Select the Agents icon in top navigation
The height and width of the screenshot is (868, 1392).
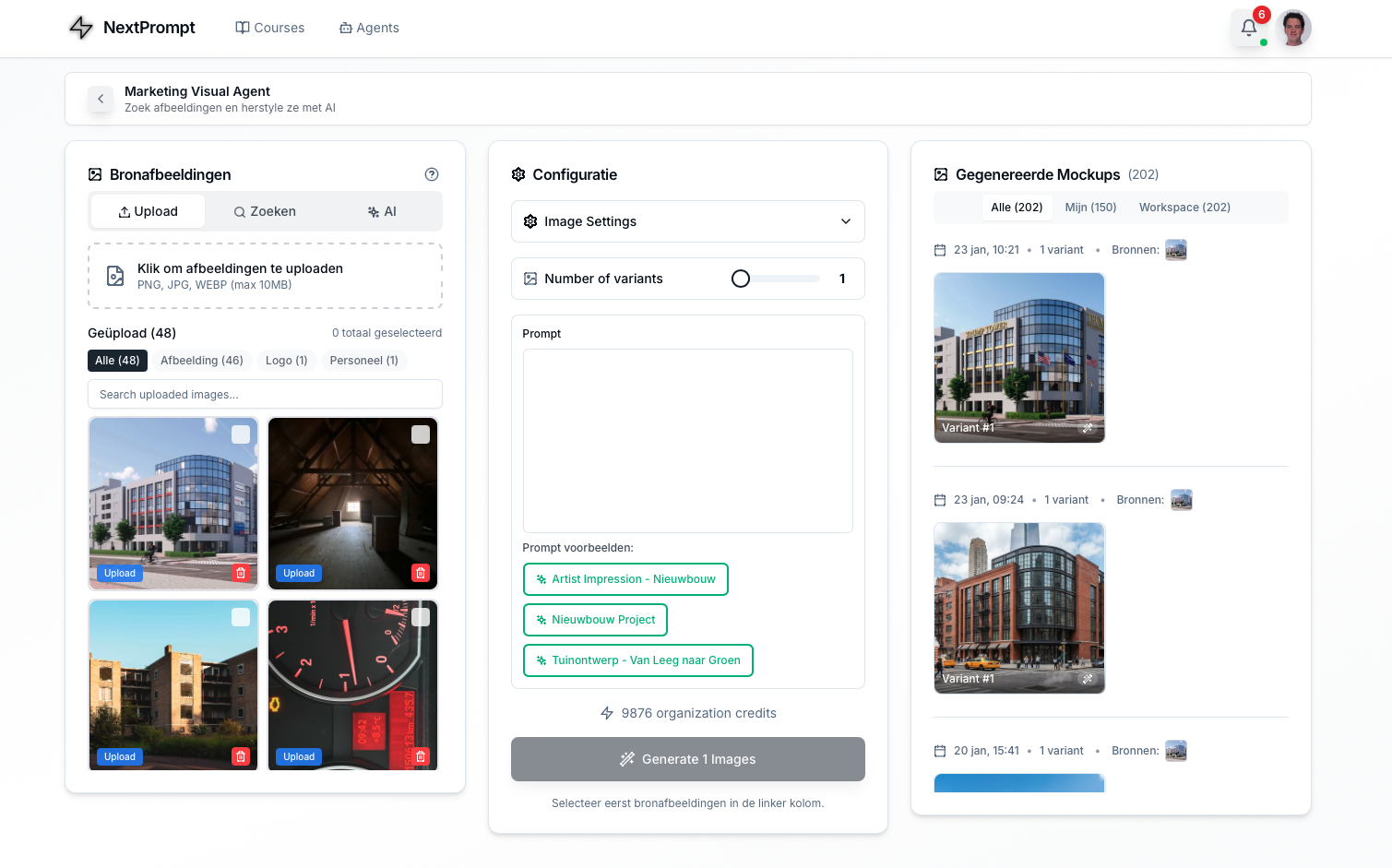pyautogui.click(x=345, y=28)
